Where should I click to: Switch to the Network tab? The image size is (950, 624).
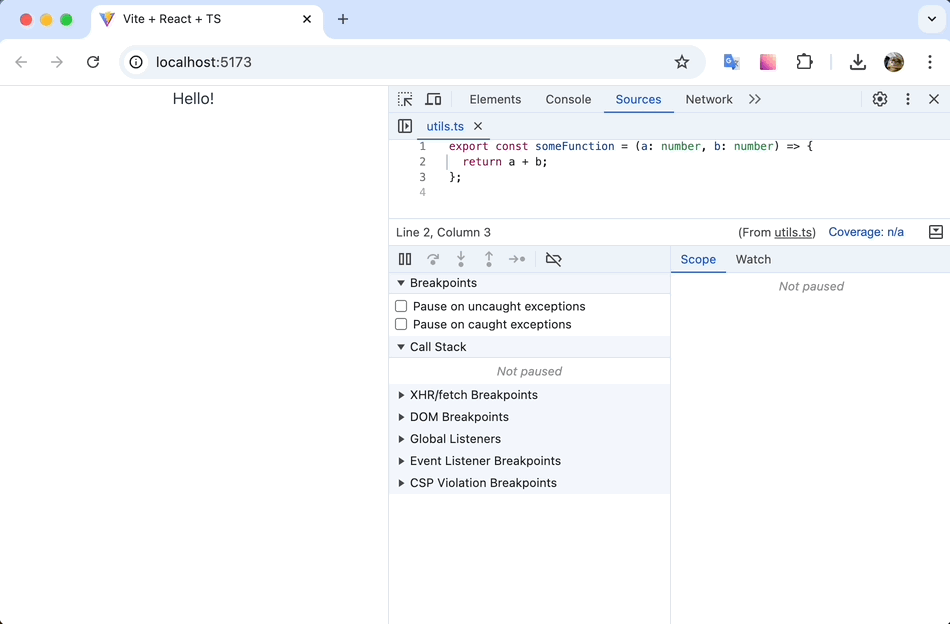[709, 99]
